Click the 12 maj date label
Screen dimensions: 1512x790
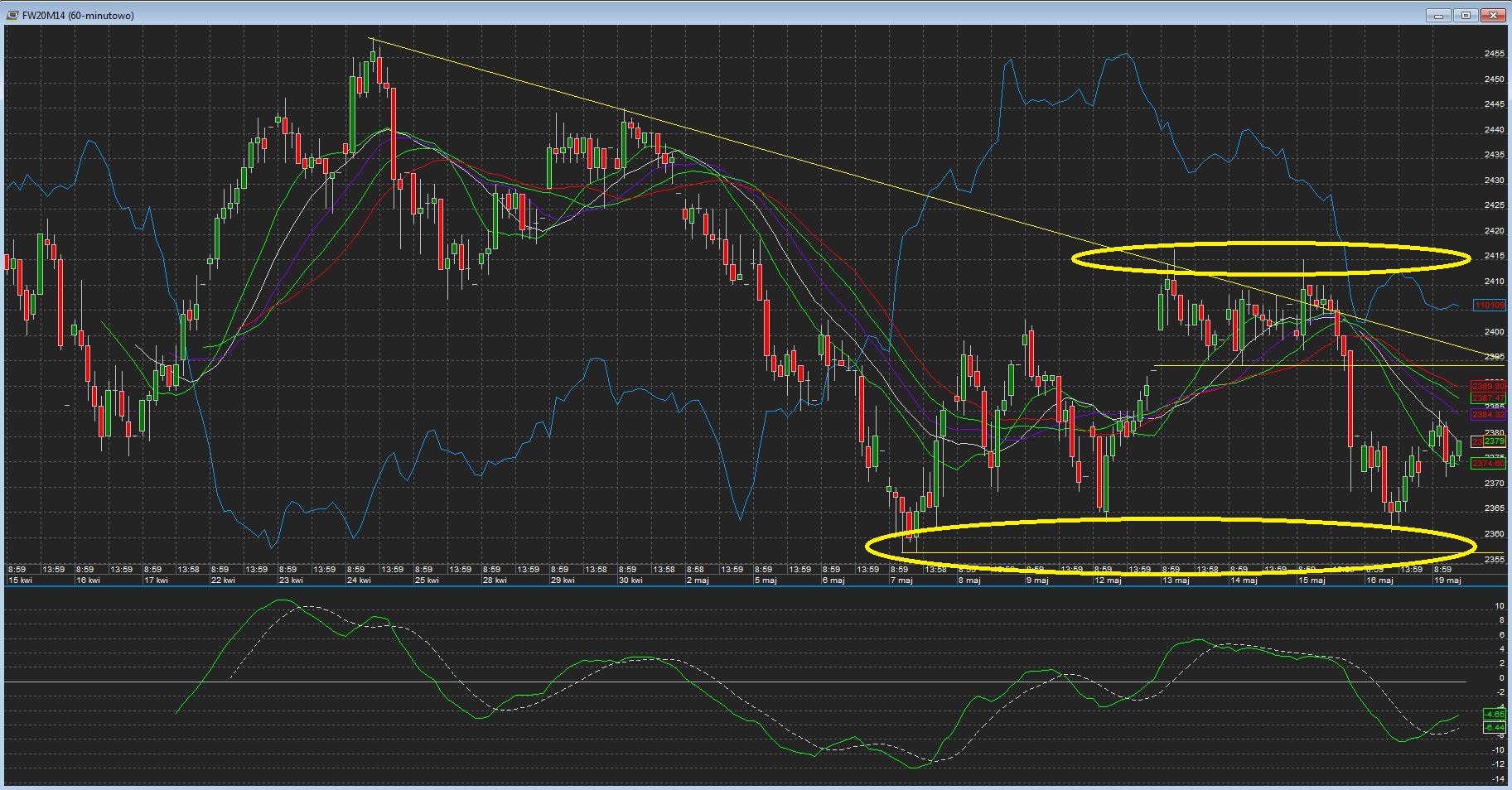pyautogui.click(x=1108, y=580)
